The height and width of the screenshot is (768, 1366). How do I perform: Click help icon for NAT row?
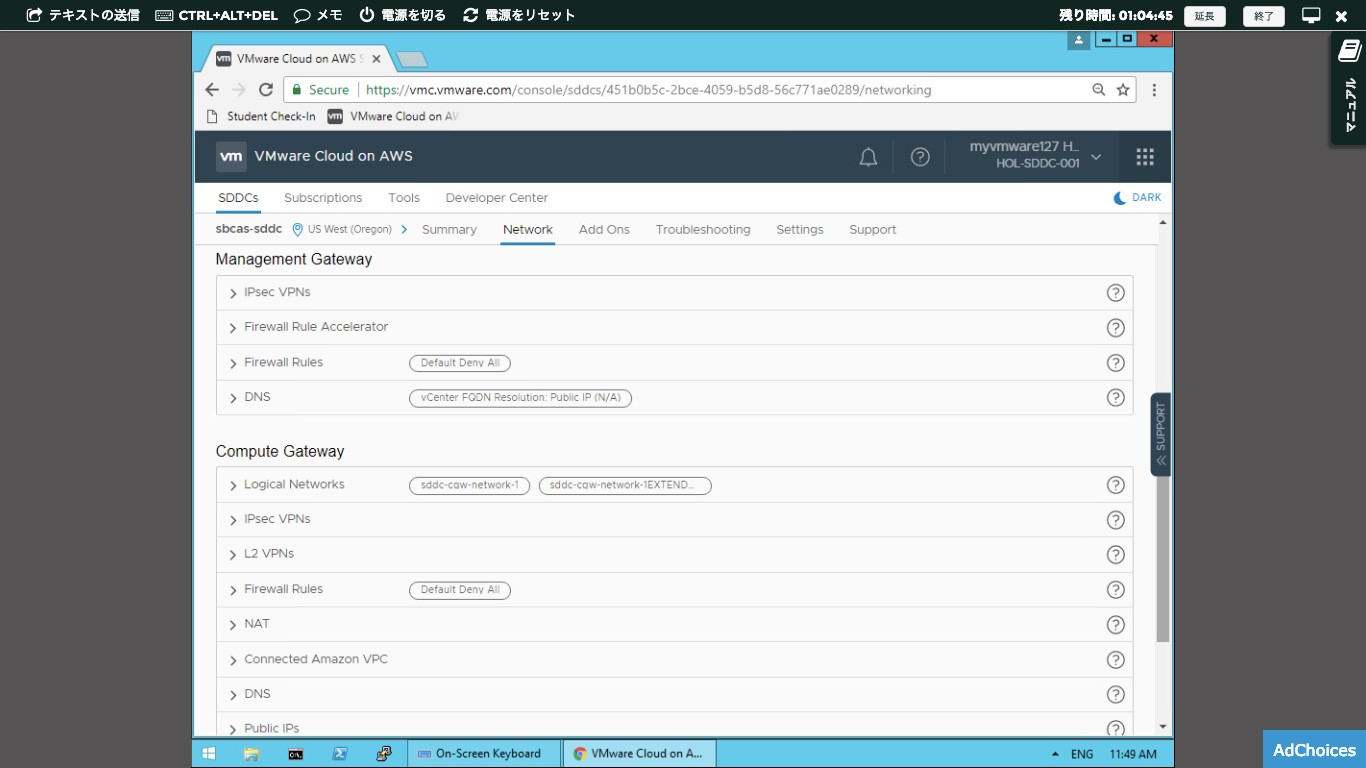click(1115, 625)
